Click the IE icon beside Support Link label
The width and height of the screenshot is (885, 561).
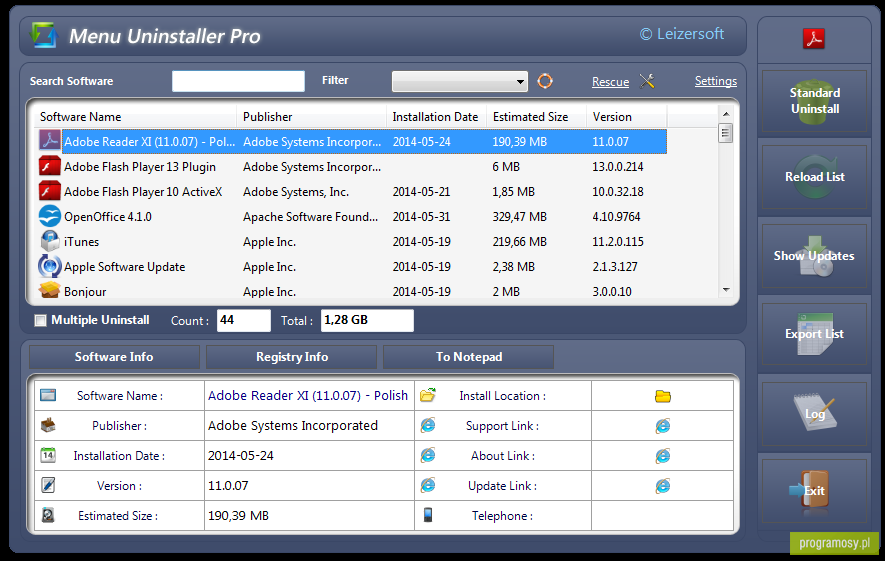click(x=428, y=425)
